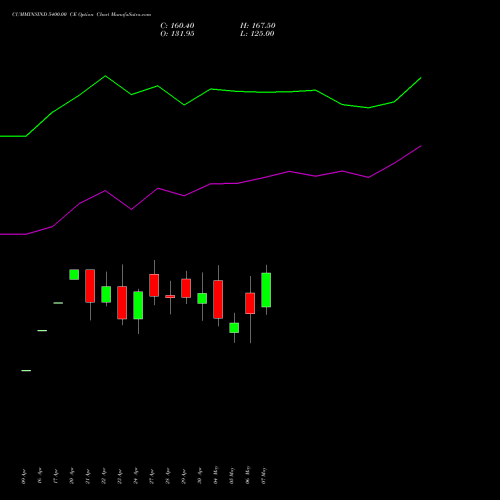Click the 07 May date label
Screen dimensions: 500x500
click(x=263, y=475)
